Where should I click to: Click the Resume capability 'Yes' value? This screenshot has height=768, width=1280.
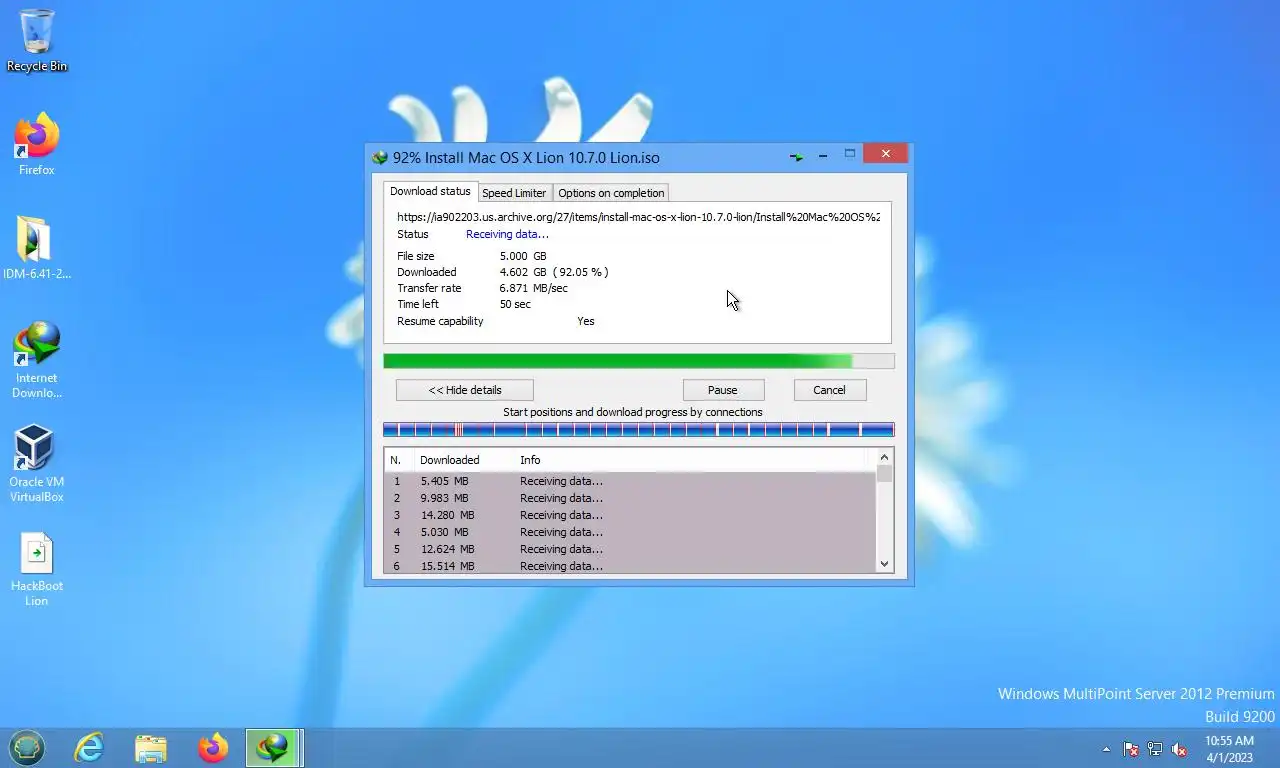(586, 321)
